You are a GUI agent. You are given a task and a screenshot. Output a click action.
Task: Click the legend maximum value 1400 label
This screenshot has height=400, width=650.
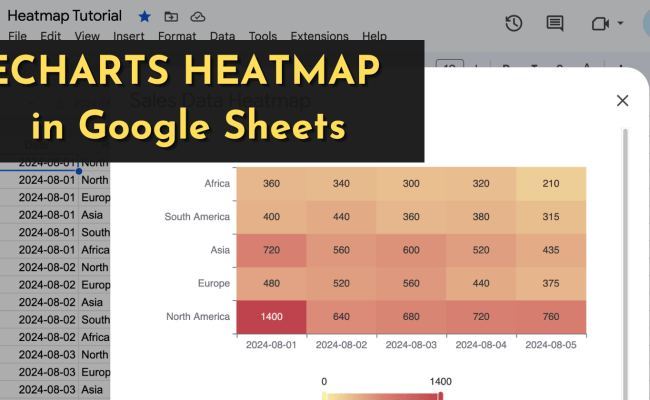pyautogui.click(x=441, y=381)
